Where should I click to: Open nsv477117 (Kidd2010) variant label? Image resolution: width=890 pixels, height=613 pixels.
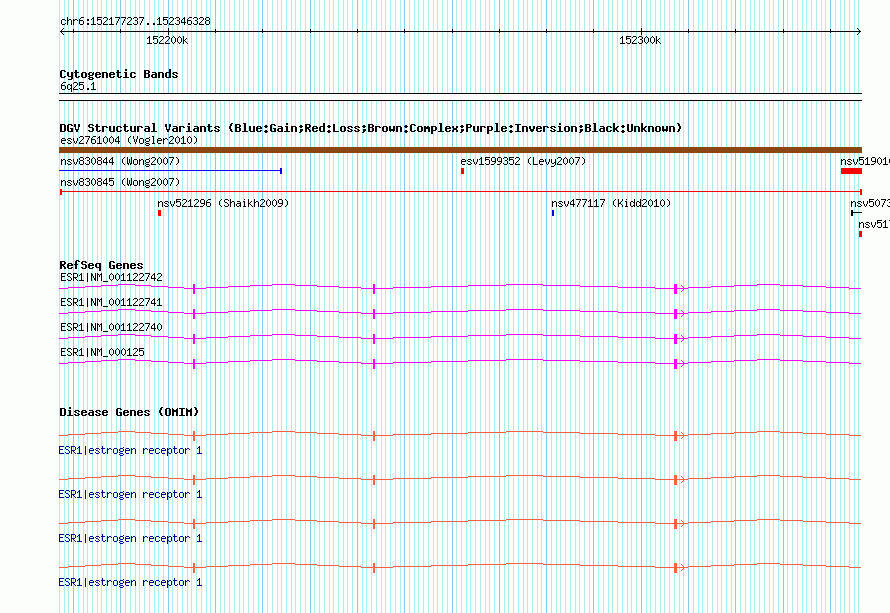[611, 203]
